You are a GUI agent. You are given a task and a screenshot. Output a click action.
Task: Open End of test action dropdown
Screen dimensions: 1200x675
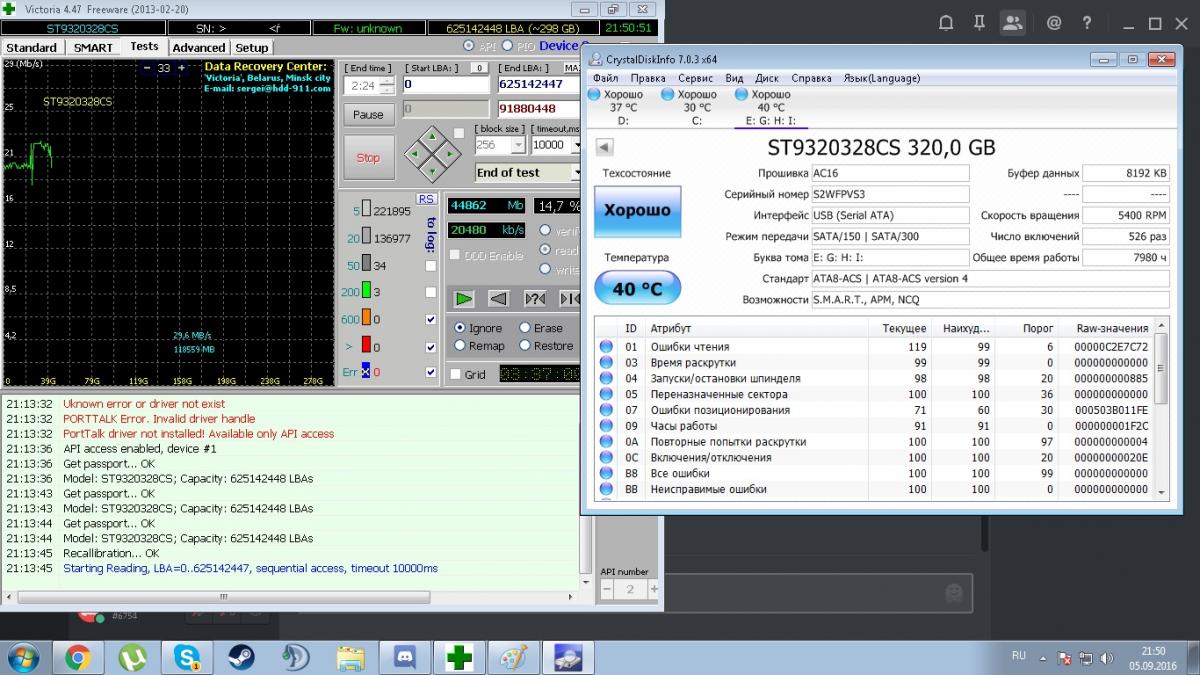coord(576,172)
